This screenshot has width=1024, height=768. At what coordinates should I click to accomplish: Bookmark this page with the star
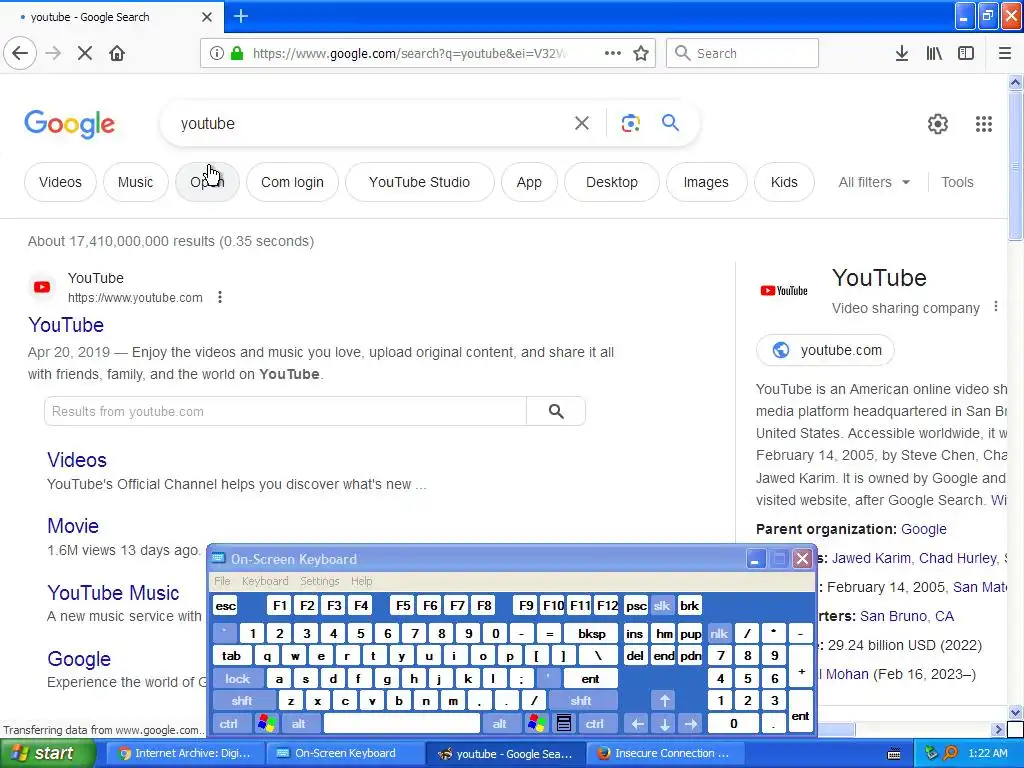[x=641, y=53]
